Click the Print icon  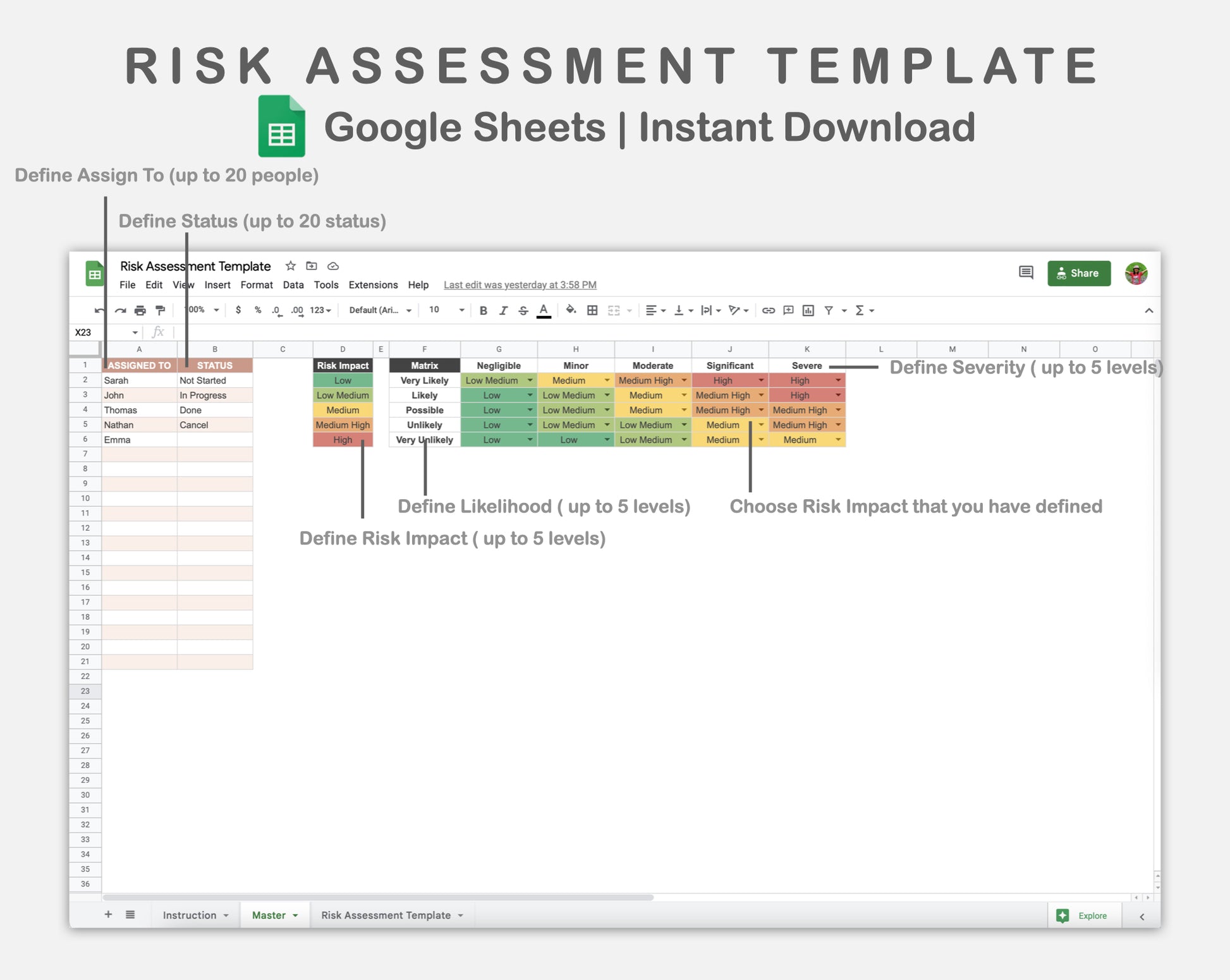(140, 310)
